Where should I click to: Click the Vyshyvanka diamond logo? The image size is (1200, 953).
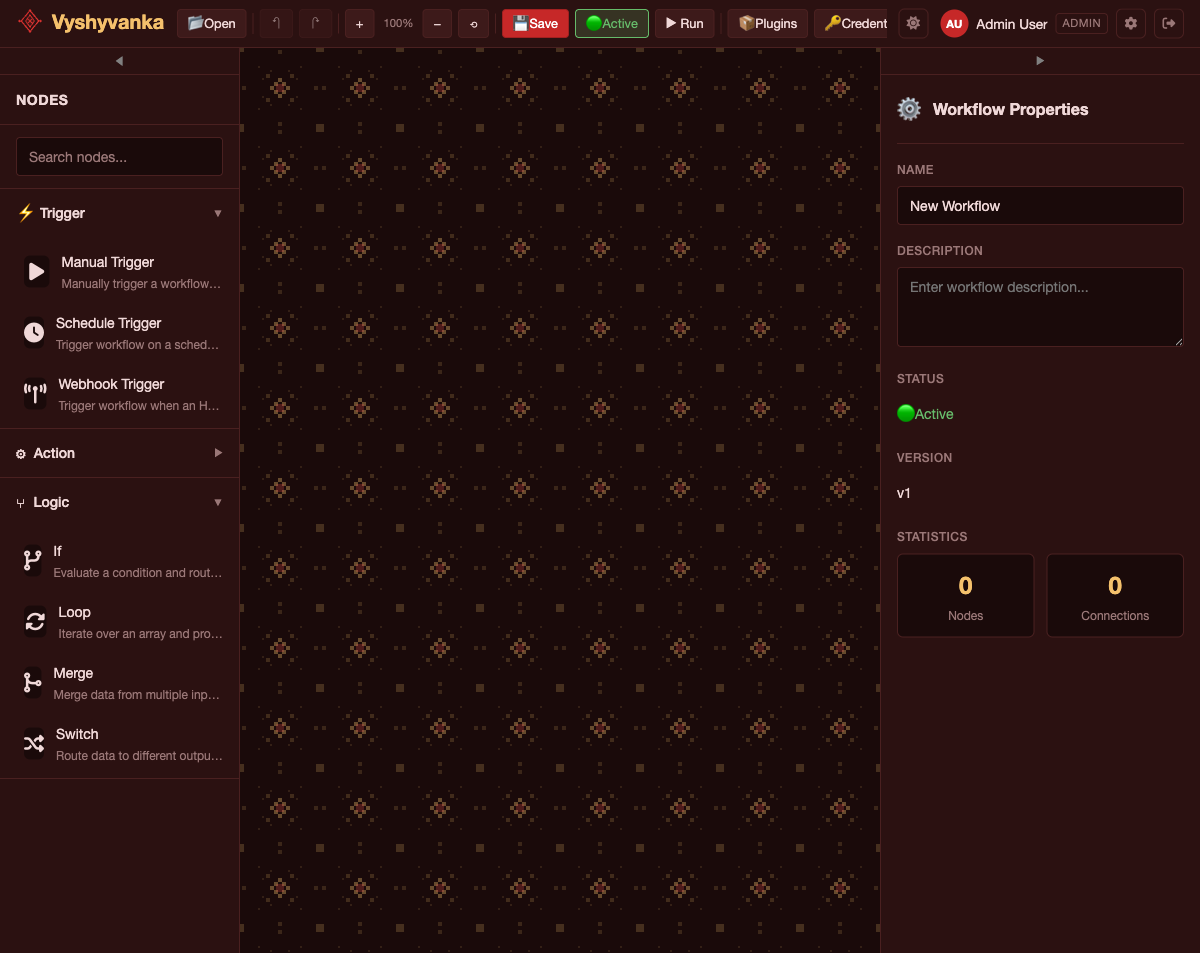click(30, 22)
